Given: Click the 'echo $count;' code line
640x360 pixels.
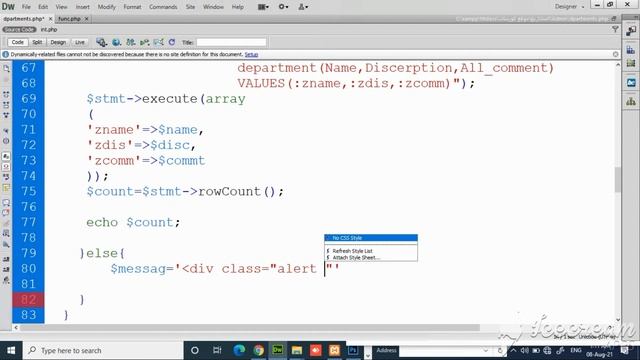Looking at the screenshot, I should click(133, 222).
